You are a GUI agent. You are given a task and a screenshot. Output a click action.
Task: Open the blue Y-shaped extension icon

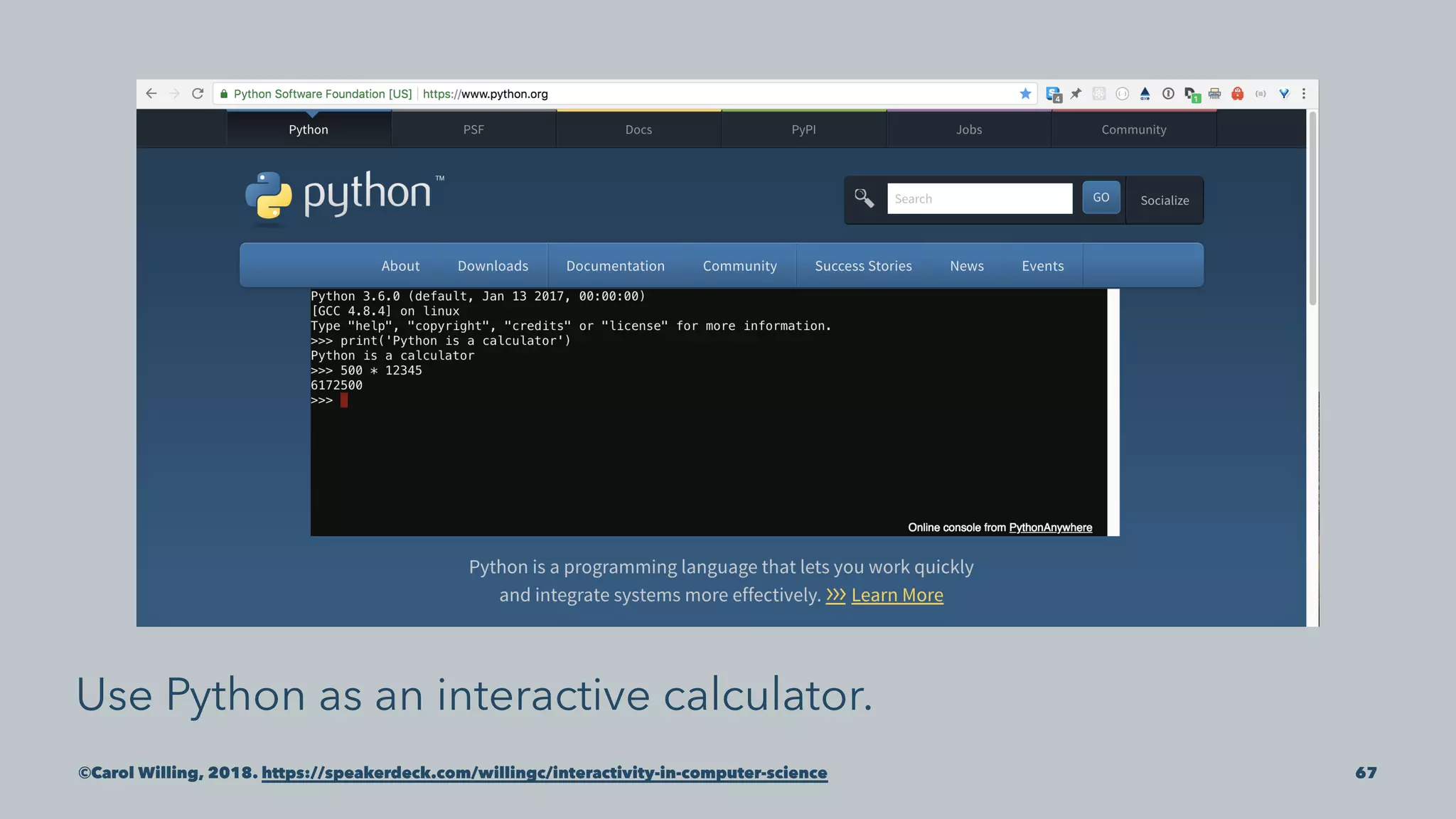(1284, 94)
